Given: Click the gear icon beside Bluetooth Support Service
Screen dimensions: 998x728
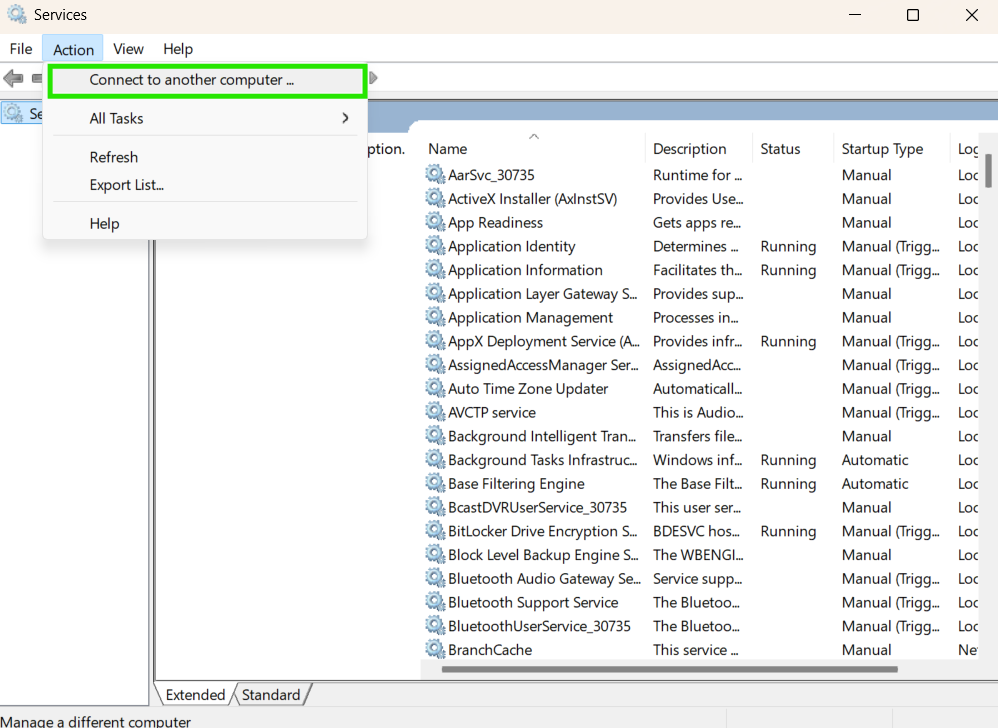Looking at the screenshot, I should pyautogui.click(x=435, y=602).
